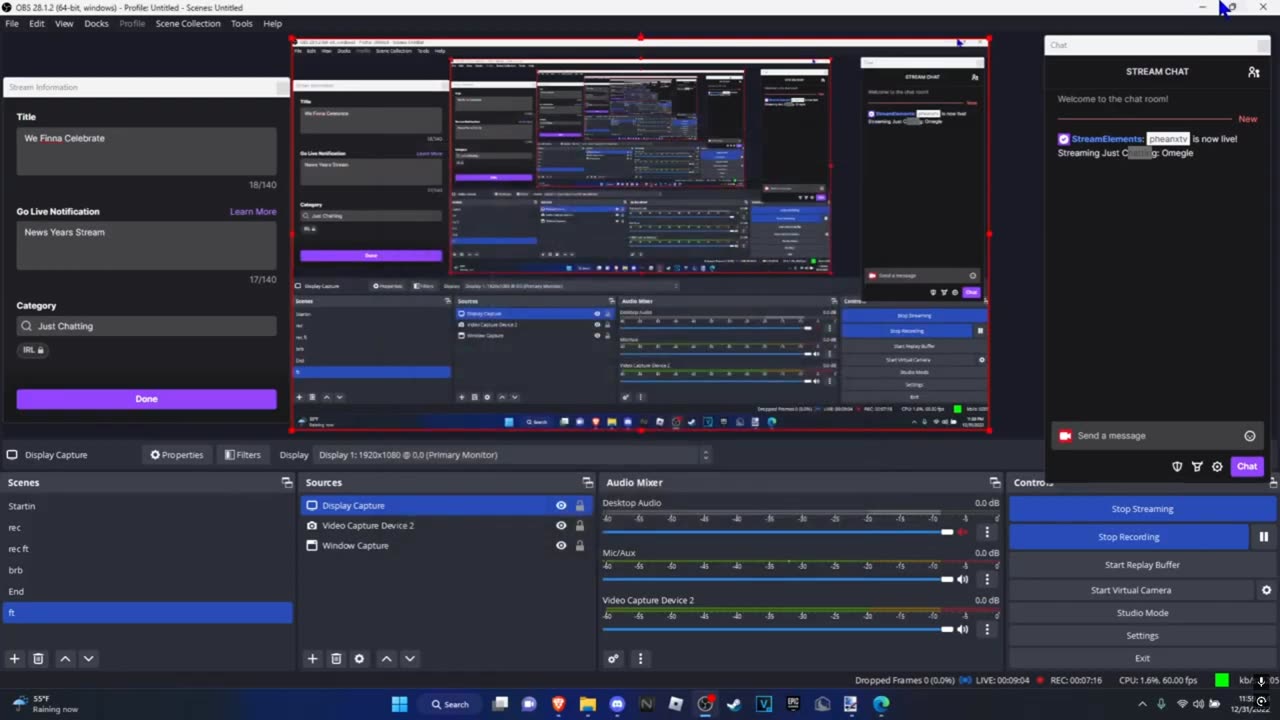Open the Docks menu
Screen dimensions: 1280x720
[x=96, y=23]
